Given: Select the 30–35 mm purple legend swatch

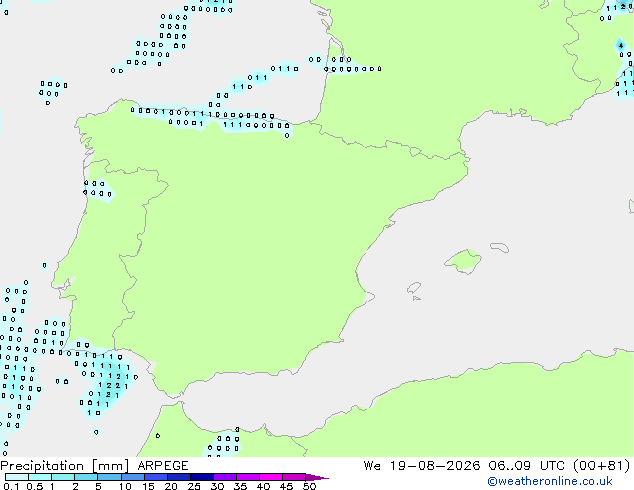Looking at the screenshot, I should [225, 477].
